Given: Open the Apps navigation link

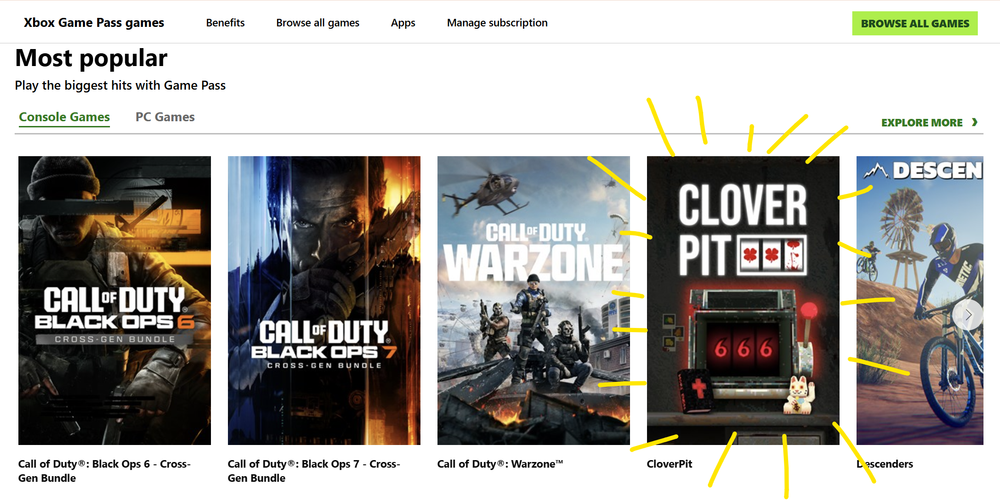Looking at the screenshot, I should coord(403,23).
